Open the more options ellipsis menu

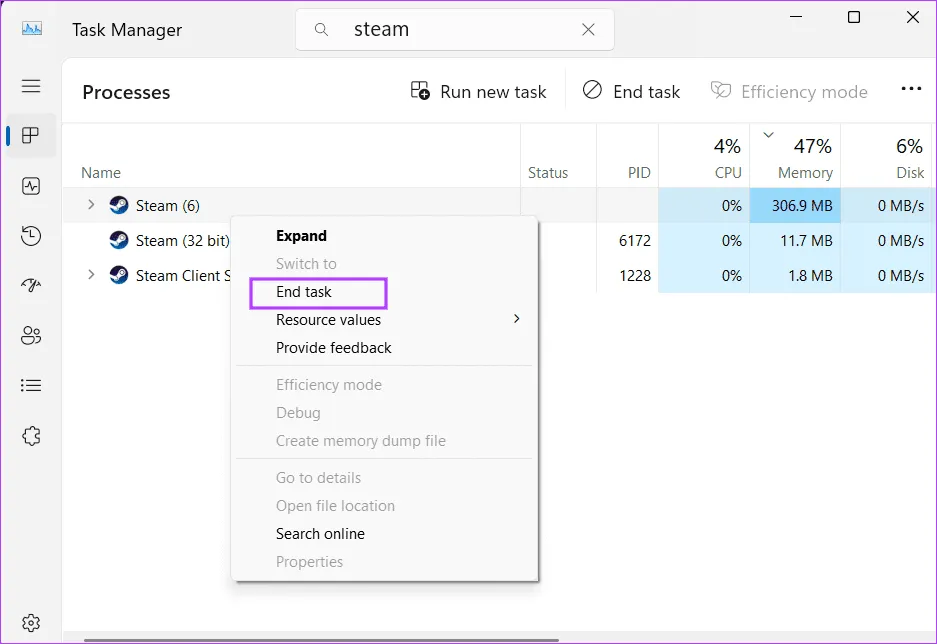coord(910,90)
